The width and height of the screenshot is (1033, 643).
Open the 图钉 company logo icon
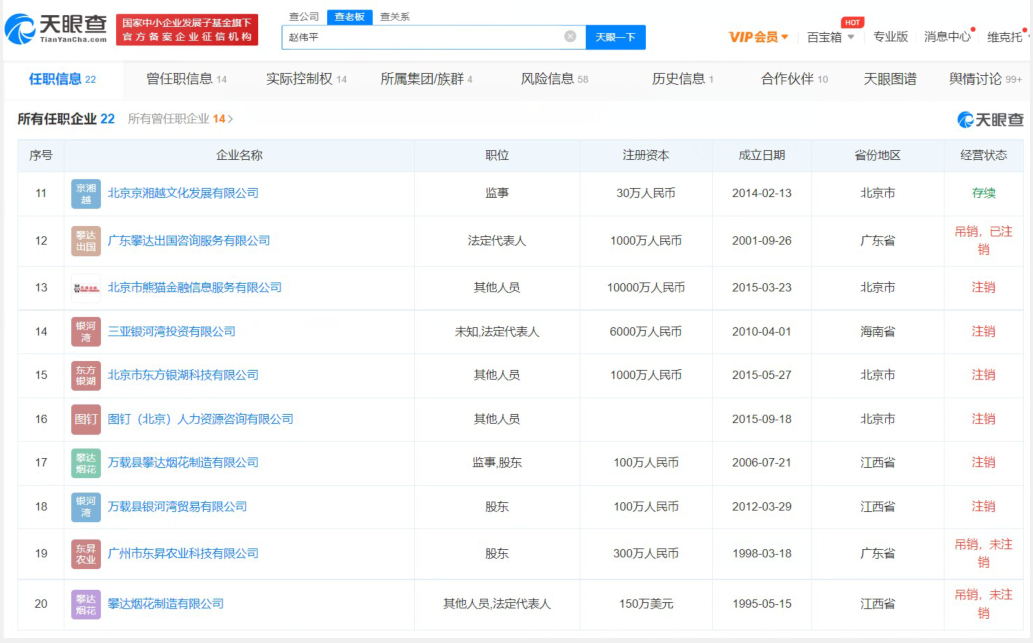86,419
